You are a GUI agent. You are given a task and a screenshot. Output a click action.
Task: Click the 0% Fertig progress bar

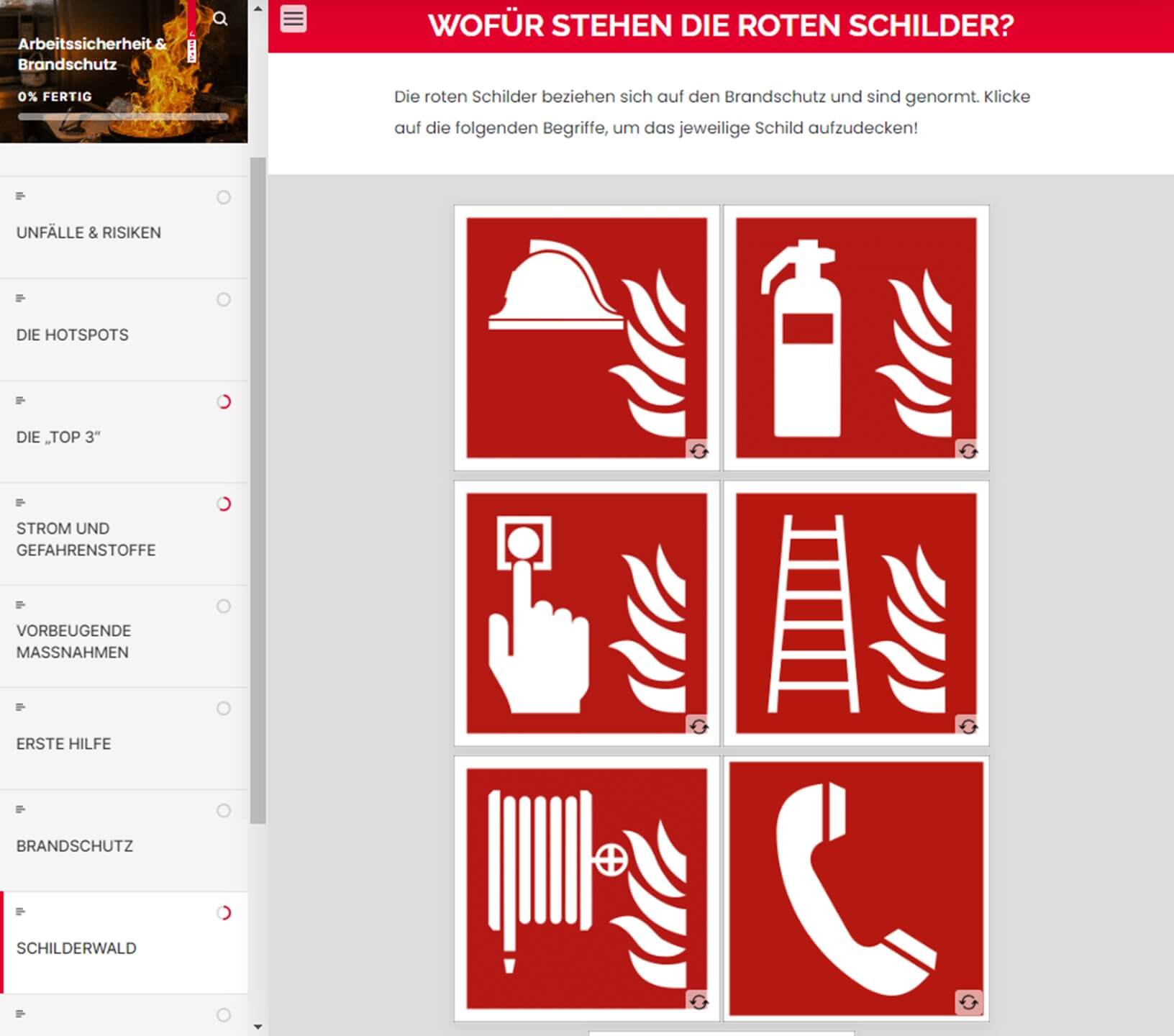[123, 117]
